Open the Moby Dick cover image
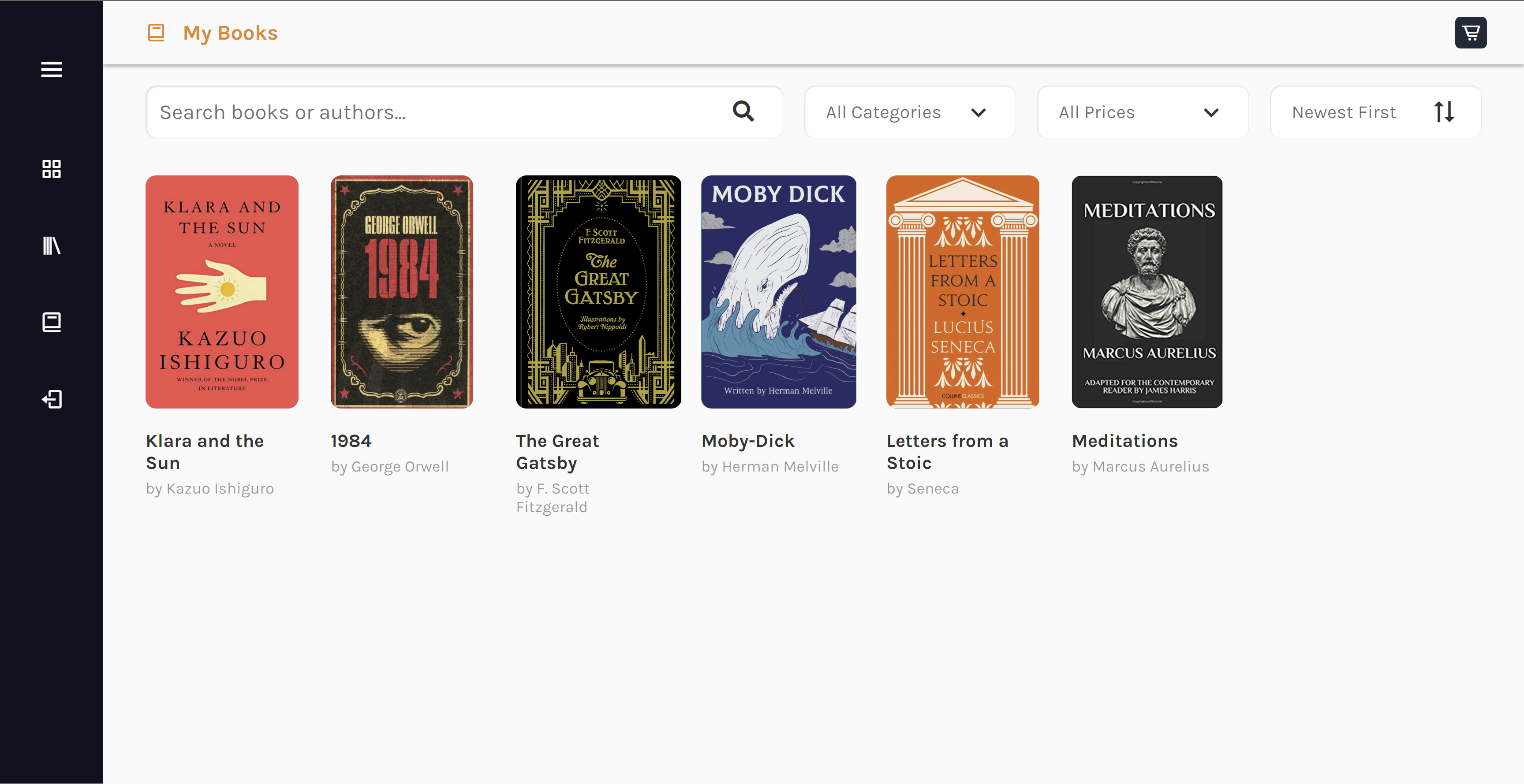The height and width of the screenshot is (784, 1524). (x=779, y=291)
